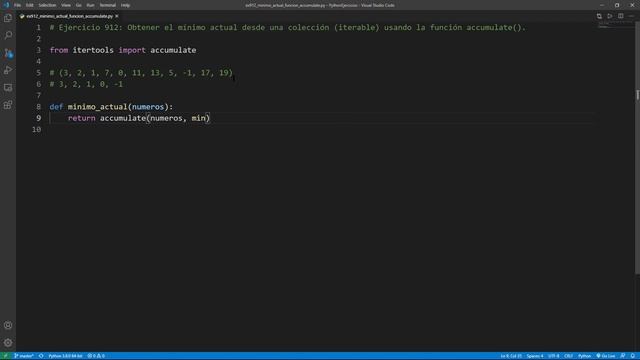The width and height of the screenshot is (640, 360).
Task: Change the CRLF end of line sequence
Action: [569, 356]
